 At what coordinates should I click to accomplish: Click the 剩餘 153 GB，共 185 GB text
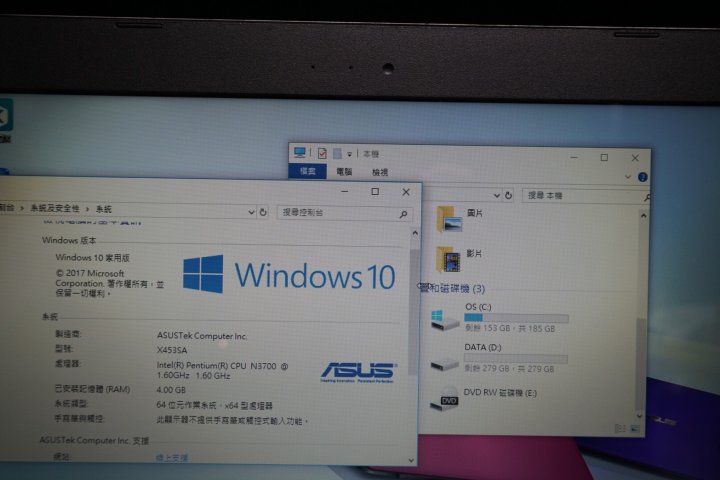pyautogui.click(x=510, y=328)
